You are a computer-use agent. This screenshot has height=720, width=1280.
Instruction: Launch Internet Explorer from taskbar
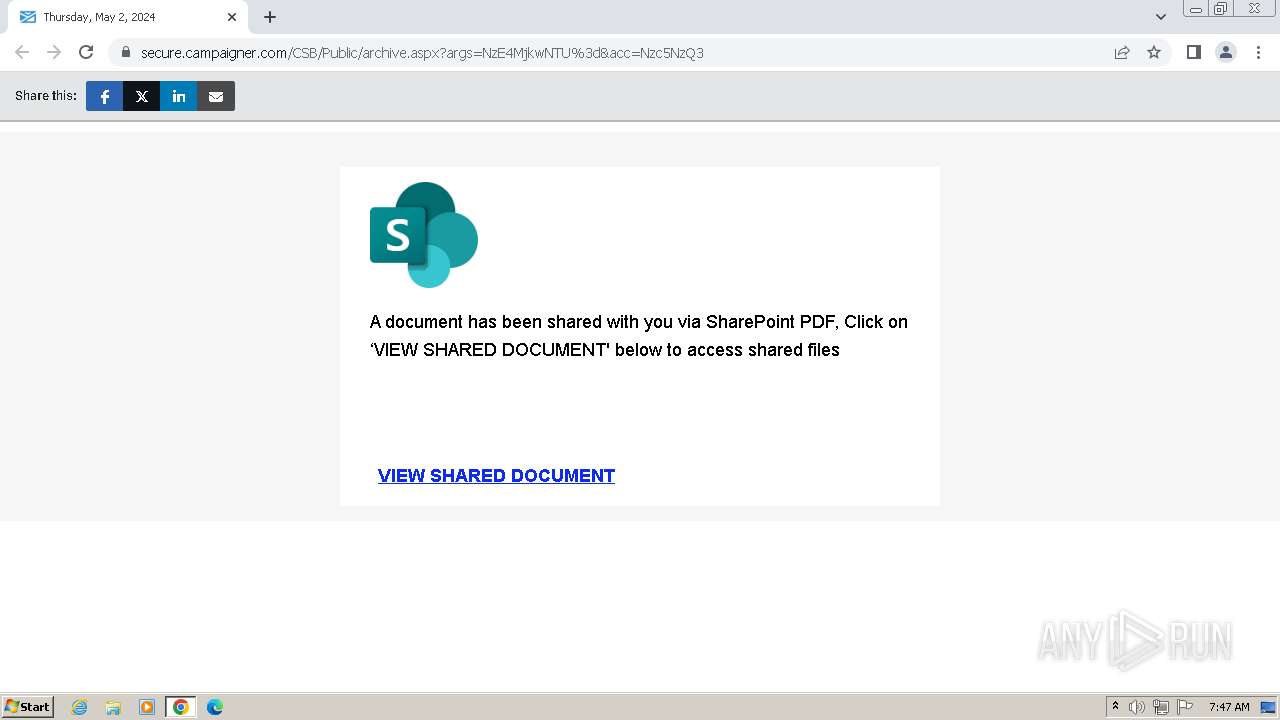click(x=80, y=707)
